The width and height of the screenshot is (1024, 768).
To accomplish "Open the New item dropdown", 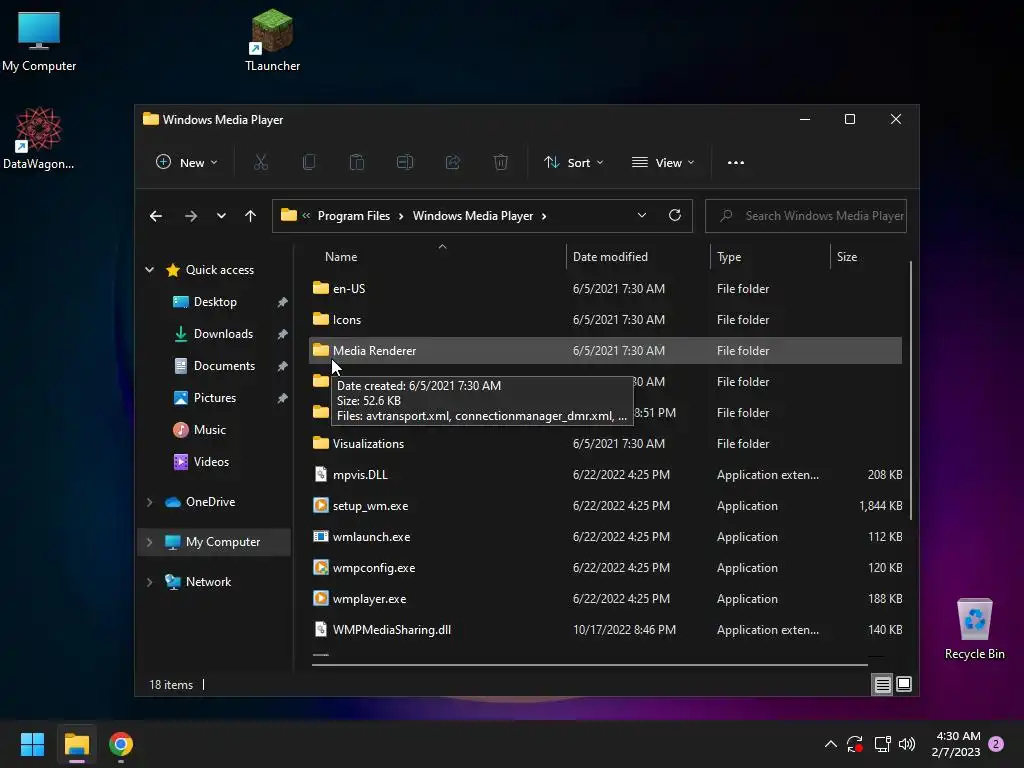I will 187,163.
